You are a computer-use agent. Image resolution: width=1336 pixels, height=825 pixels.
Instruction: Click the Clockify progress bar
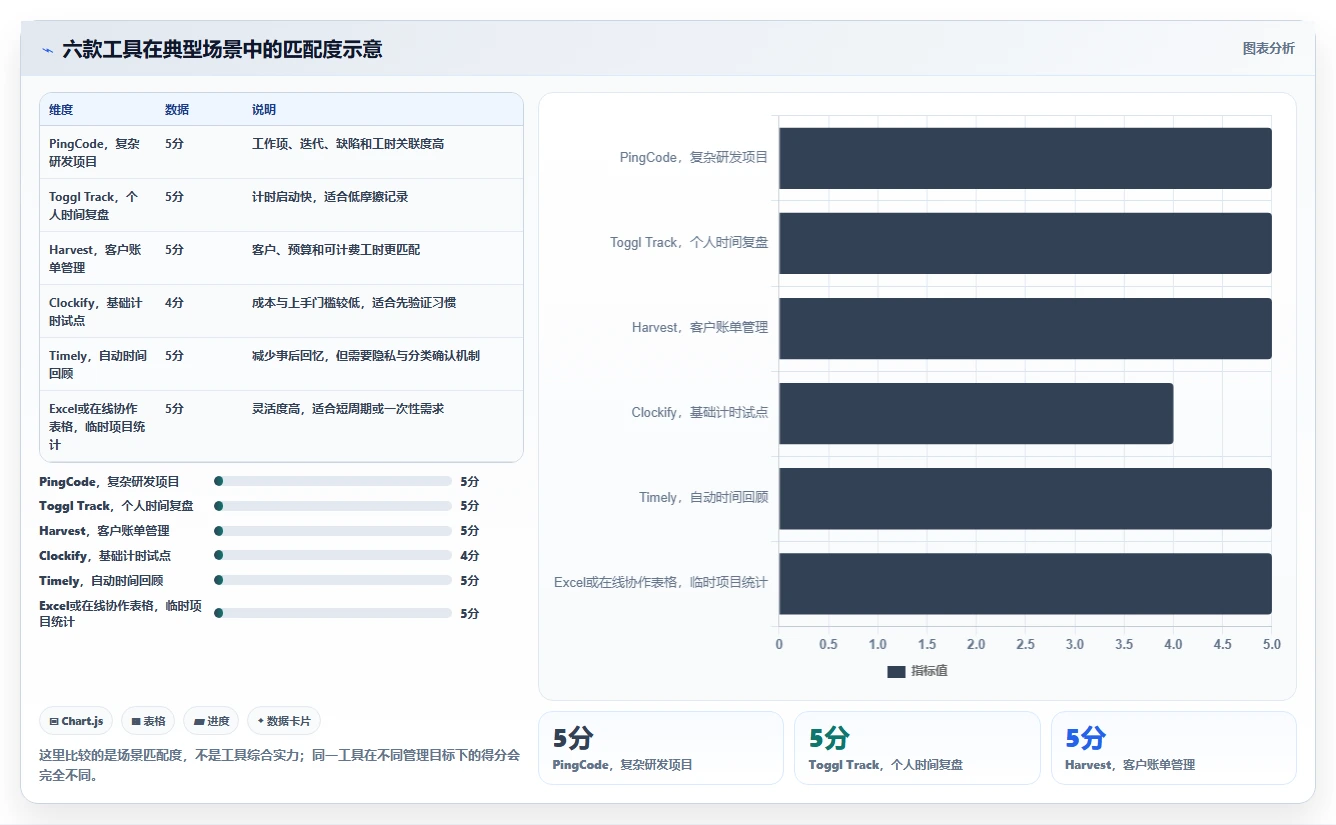[x=333, y=555]
